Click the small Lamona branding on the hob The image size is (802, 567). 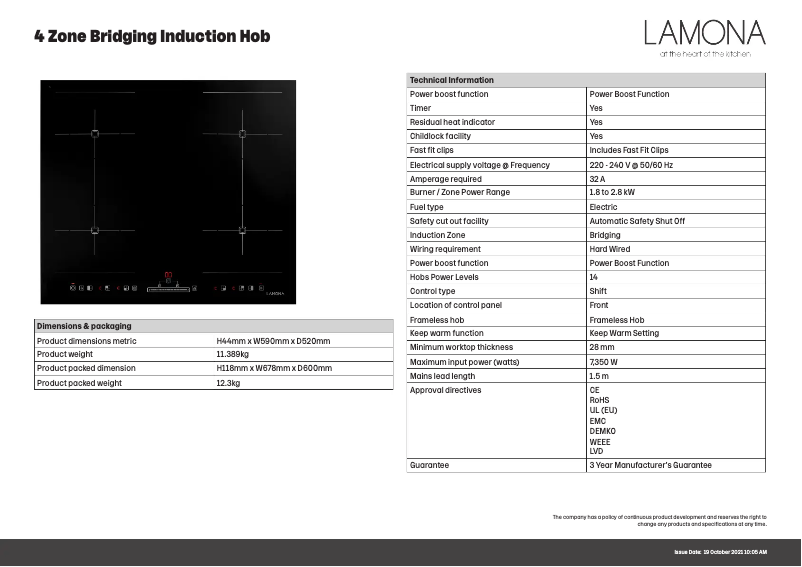(x=275, y=293)
